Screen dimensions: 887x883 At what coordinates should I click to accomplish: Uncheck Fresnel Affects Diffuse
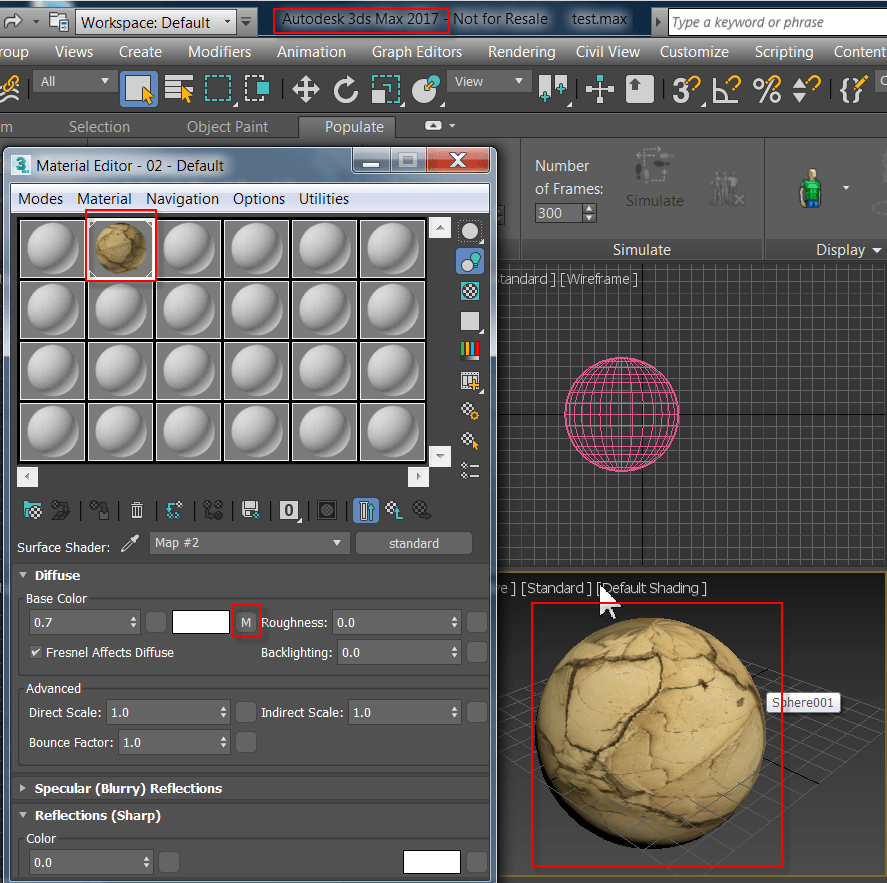tap(37, 652)
